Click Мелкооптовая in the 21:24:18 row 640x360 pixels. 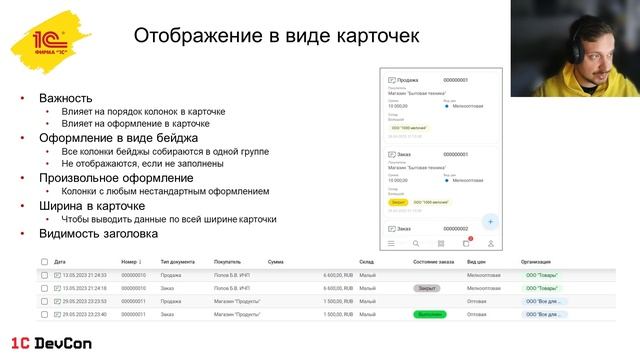[x=484, y=289]
